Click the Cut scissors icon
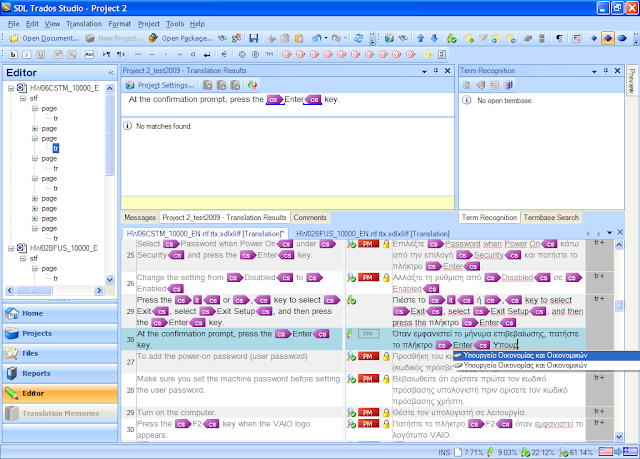The height and width of the screenshot is (459, 640). point(271,38)
